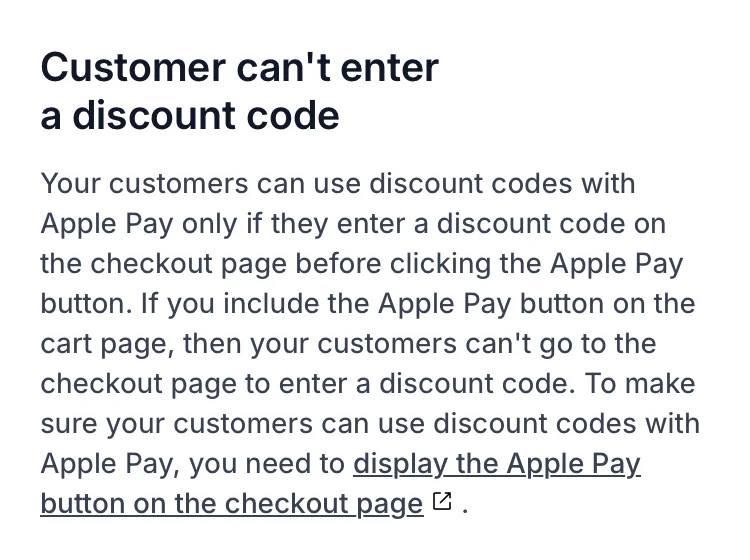Click the external link icon after the link
The image size is (750, 560).
point(443,502)
